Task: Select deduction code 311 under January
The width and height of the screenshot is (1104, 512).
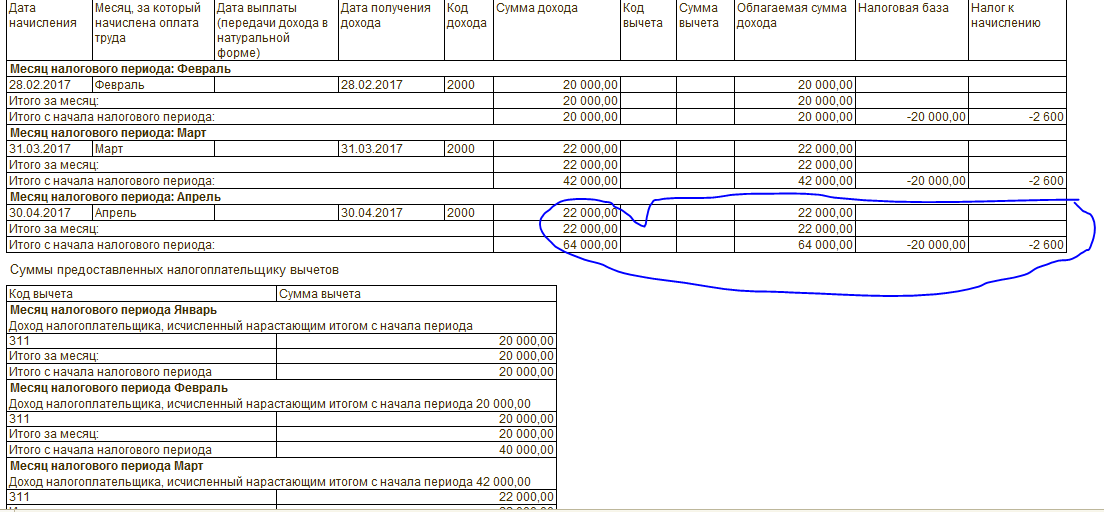Action: (18, 341)
